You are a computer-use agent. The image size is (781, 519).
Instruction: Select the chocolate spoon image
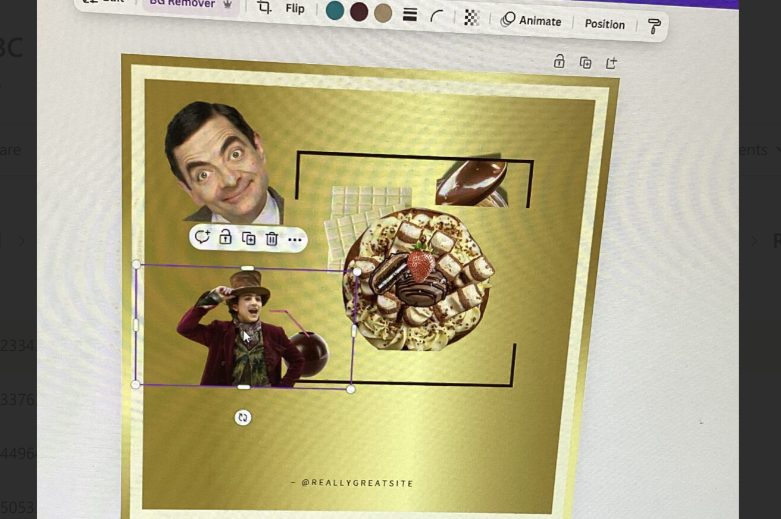472,182
